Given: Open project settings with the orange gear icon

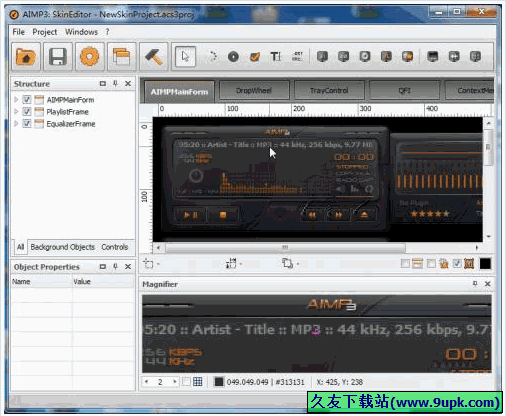Looking at the screenshot, I should click(x=90, y=57).
